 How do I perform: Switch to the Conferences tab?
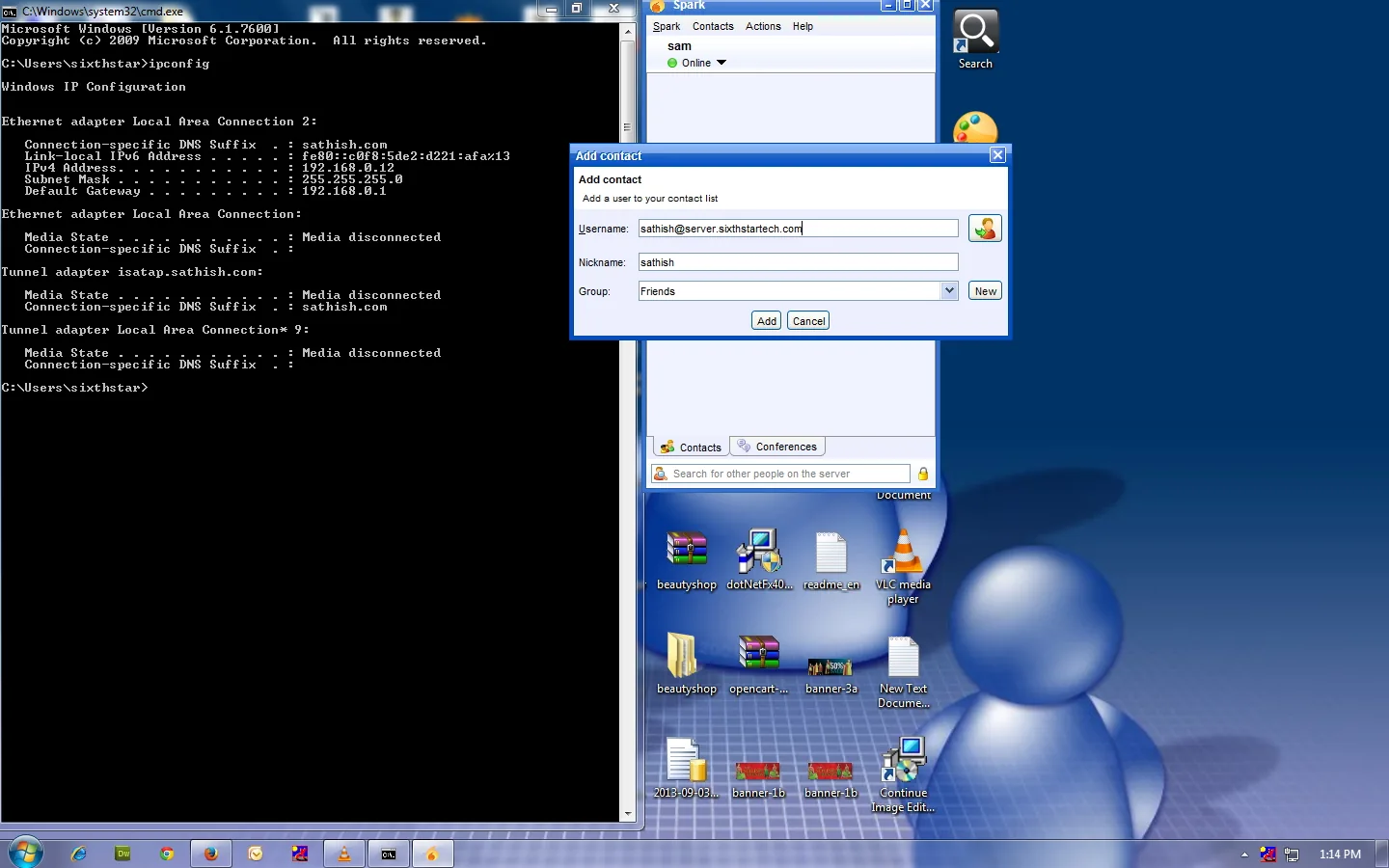coord(777,447)
